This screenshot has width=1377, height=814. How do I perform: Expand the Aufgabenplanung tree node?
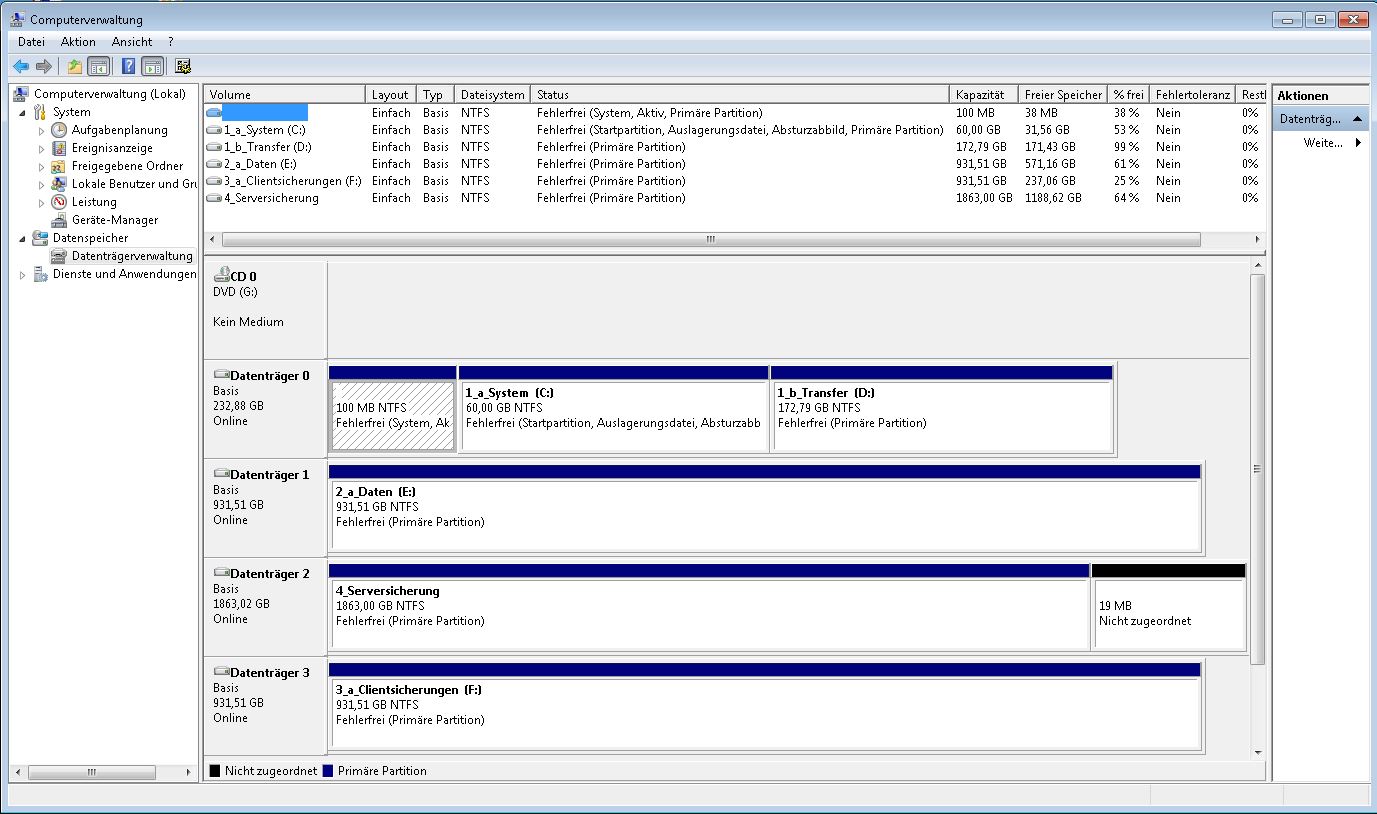coord(42,131)
